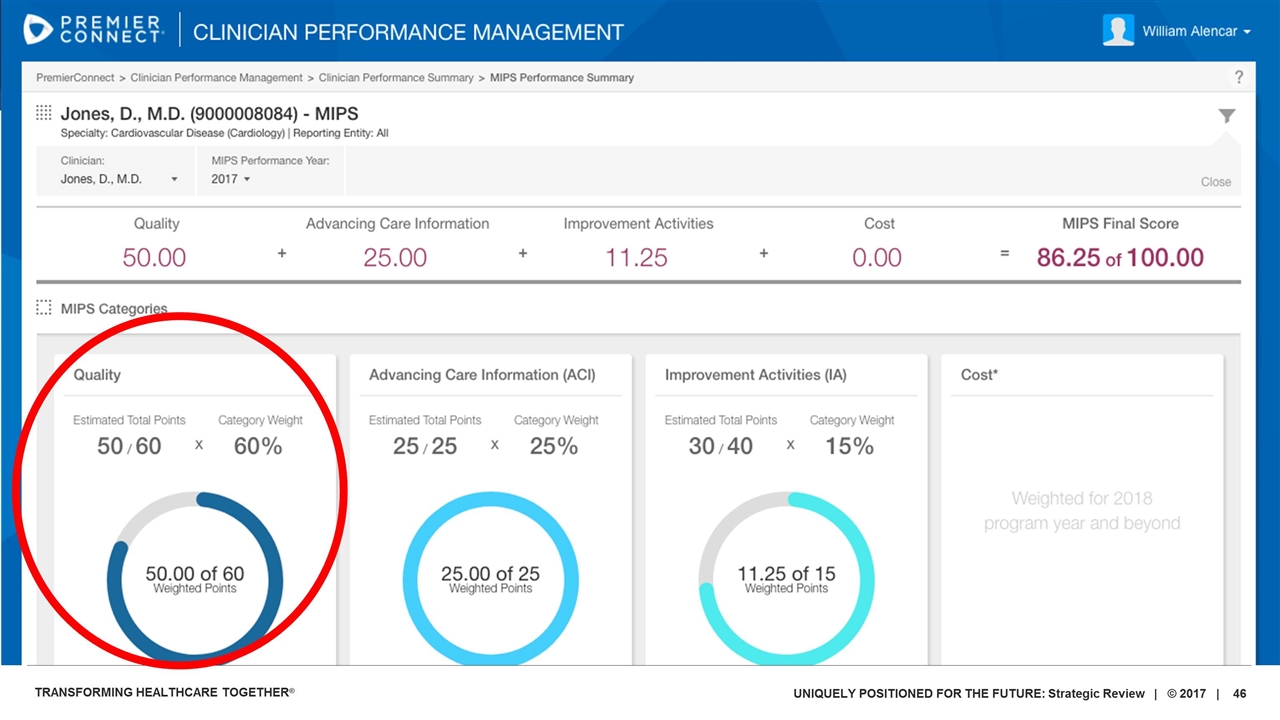Open the help question mark icon
The height and width of the screenshot is (720, 1280).
1239,77
